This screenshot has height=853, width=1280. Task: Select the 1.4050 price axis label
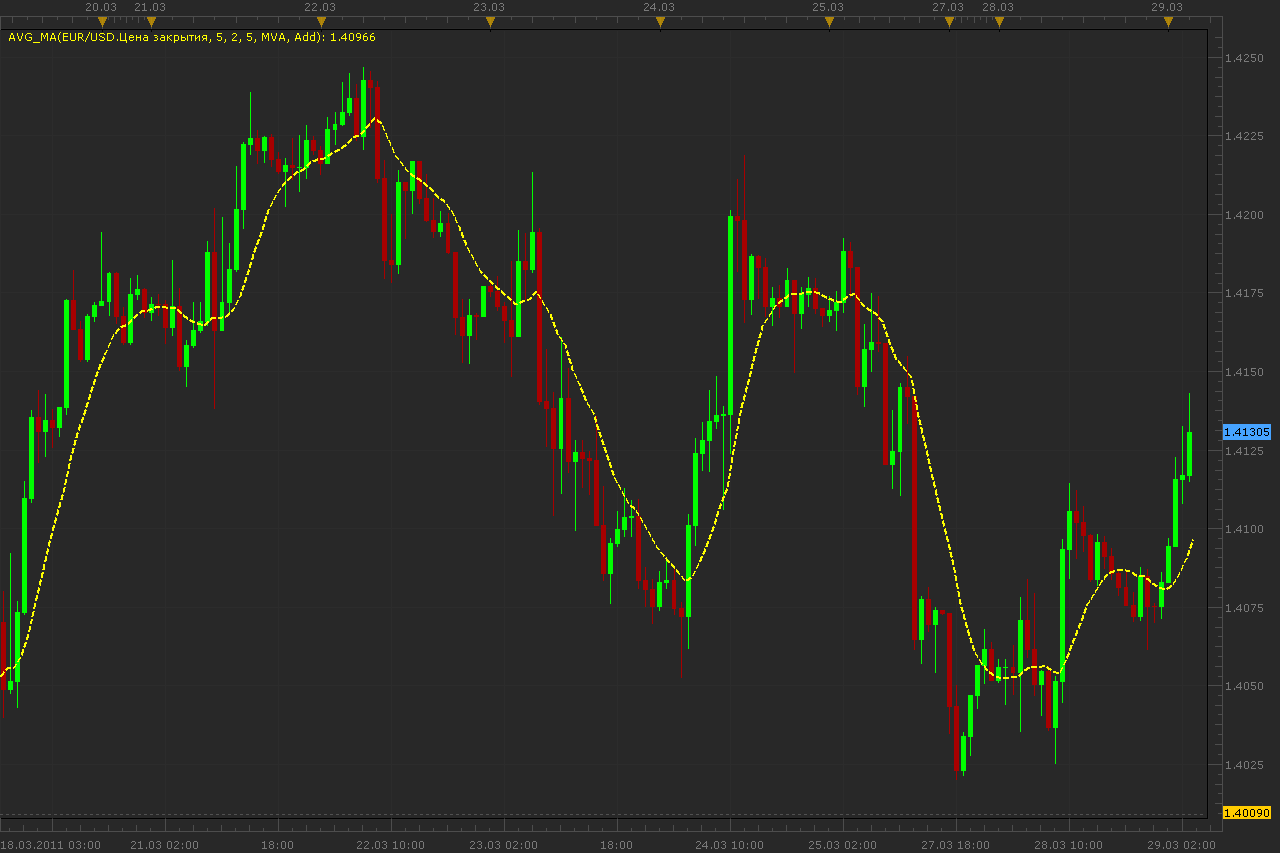pos(1244,686)
